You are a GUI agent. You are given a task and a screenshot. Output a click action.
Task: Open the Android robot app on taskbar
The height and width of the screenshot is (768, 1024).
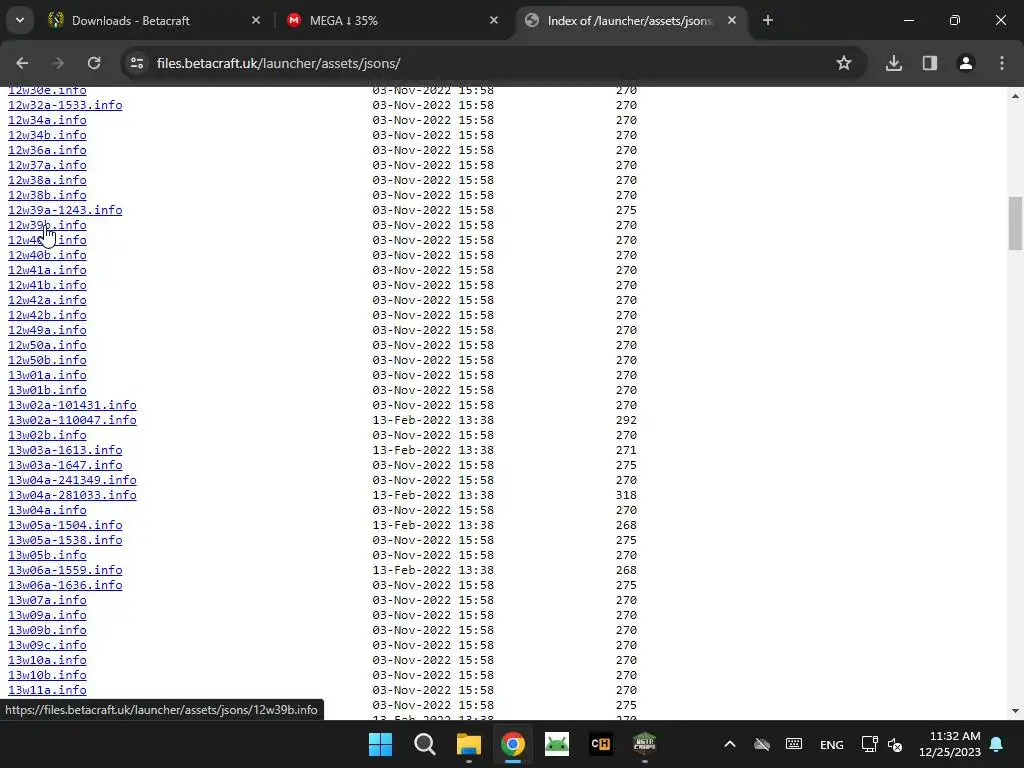[x=556, y=744]
